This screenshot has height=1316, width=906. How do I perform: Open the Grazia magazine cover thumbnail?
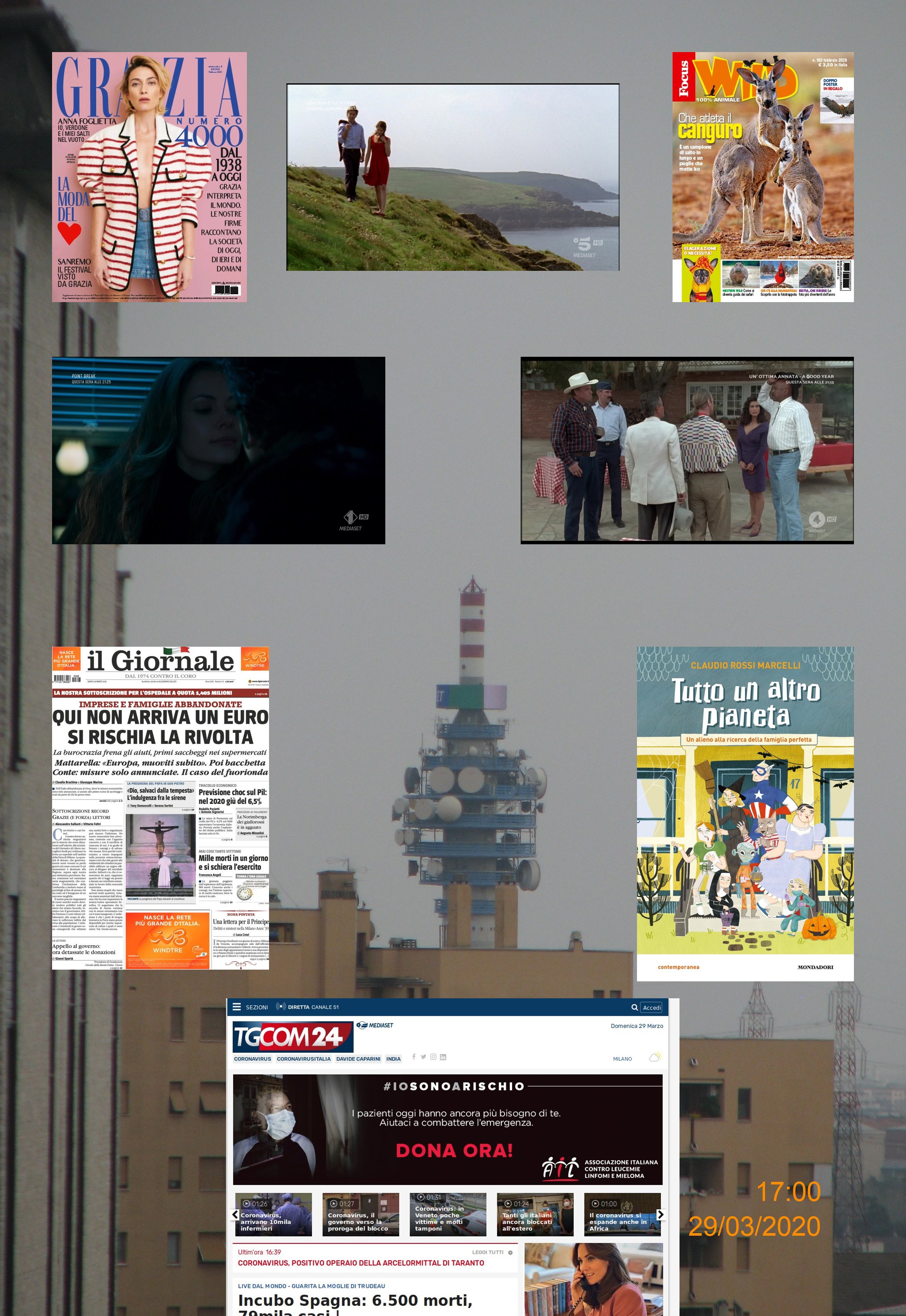point(149,177)
